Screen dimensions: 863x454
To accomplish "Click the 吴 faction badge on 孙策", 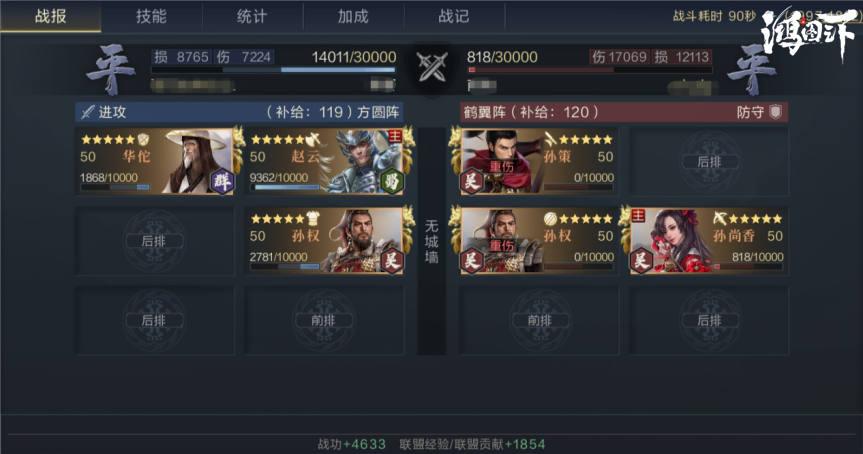I will (472, 182).
